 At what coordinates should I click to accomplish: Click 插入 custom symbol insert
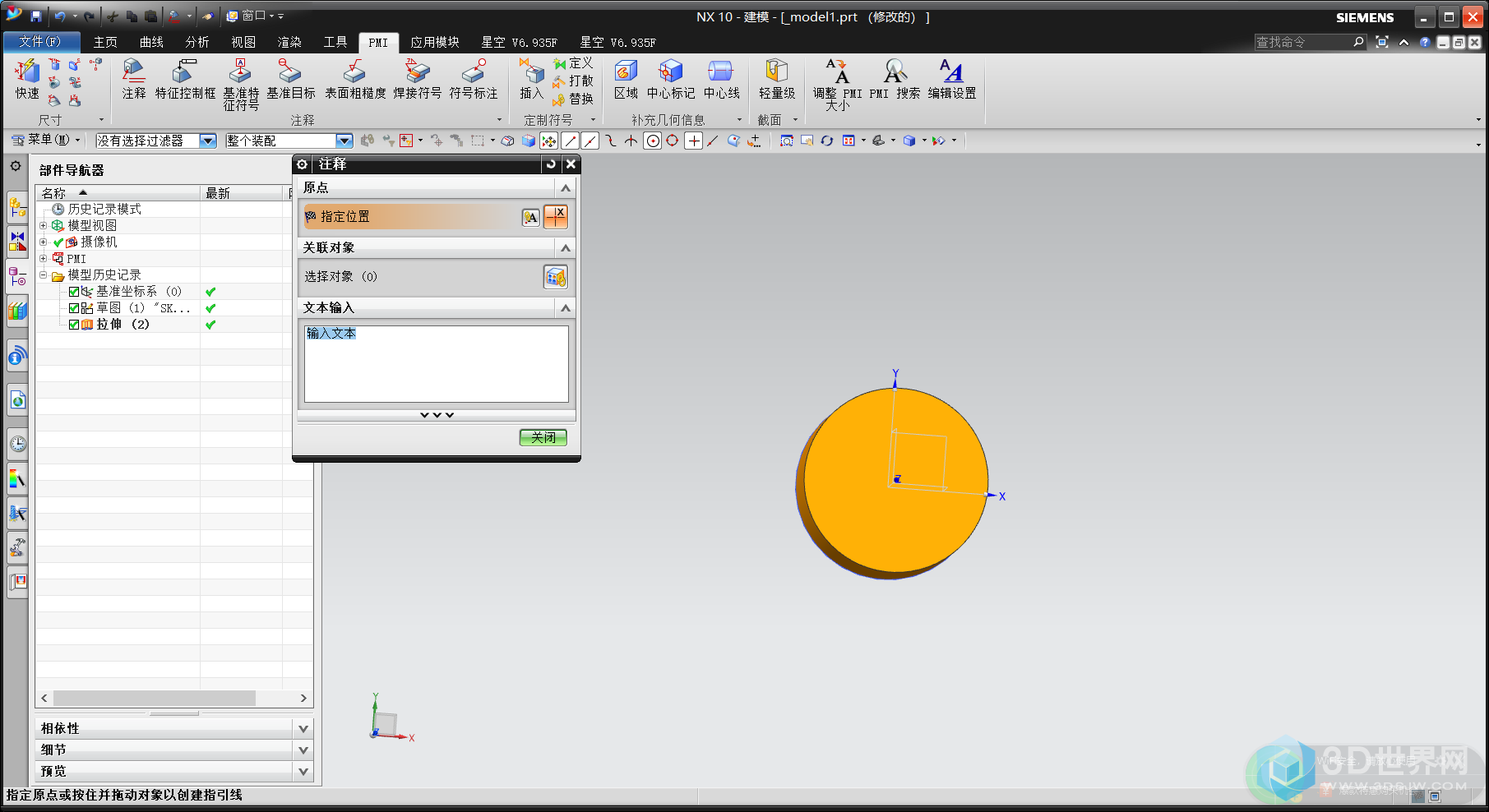(x=531, y=79)
